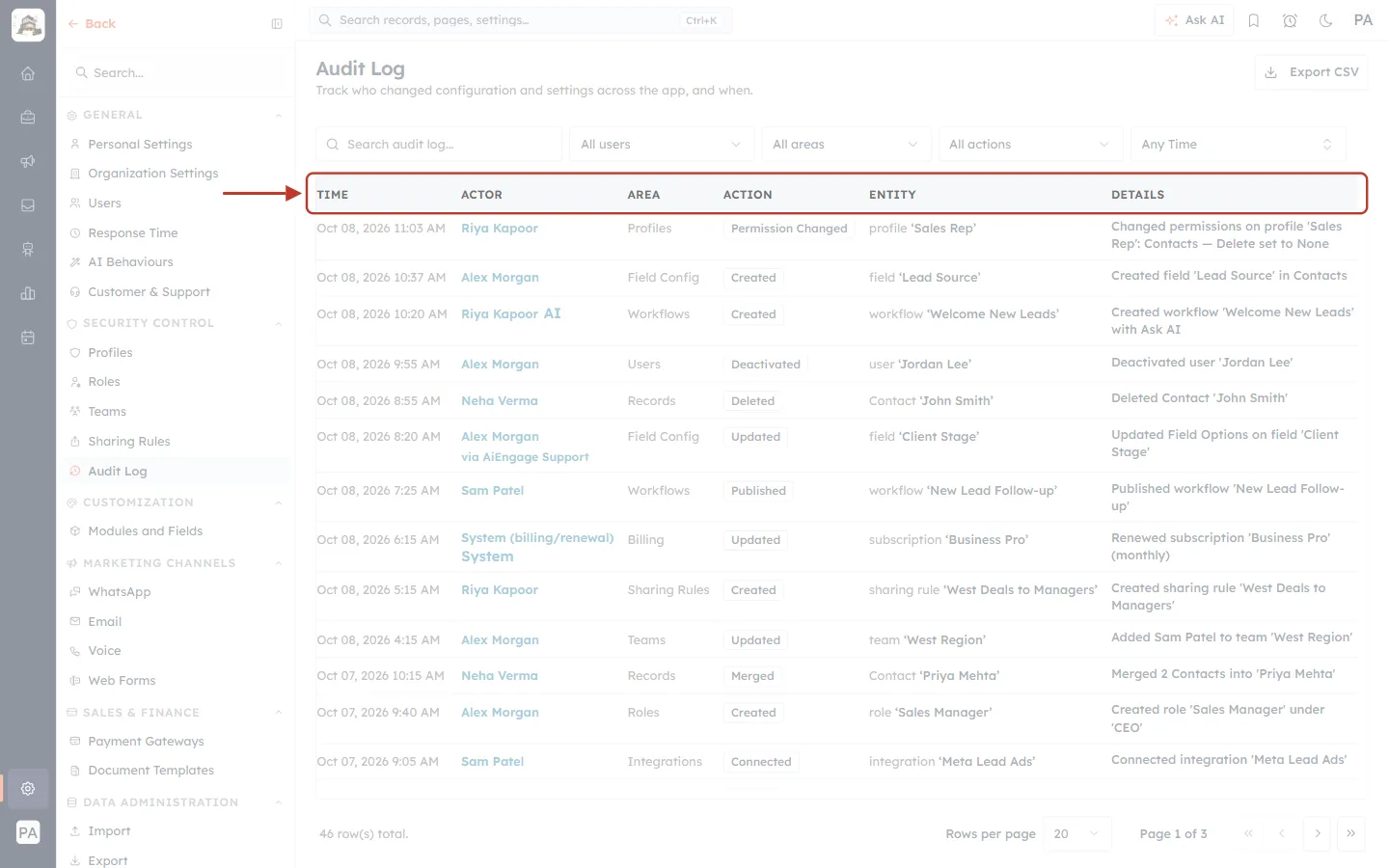Go back using the Back link
1389x868 pixels.
coord(92,24)
